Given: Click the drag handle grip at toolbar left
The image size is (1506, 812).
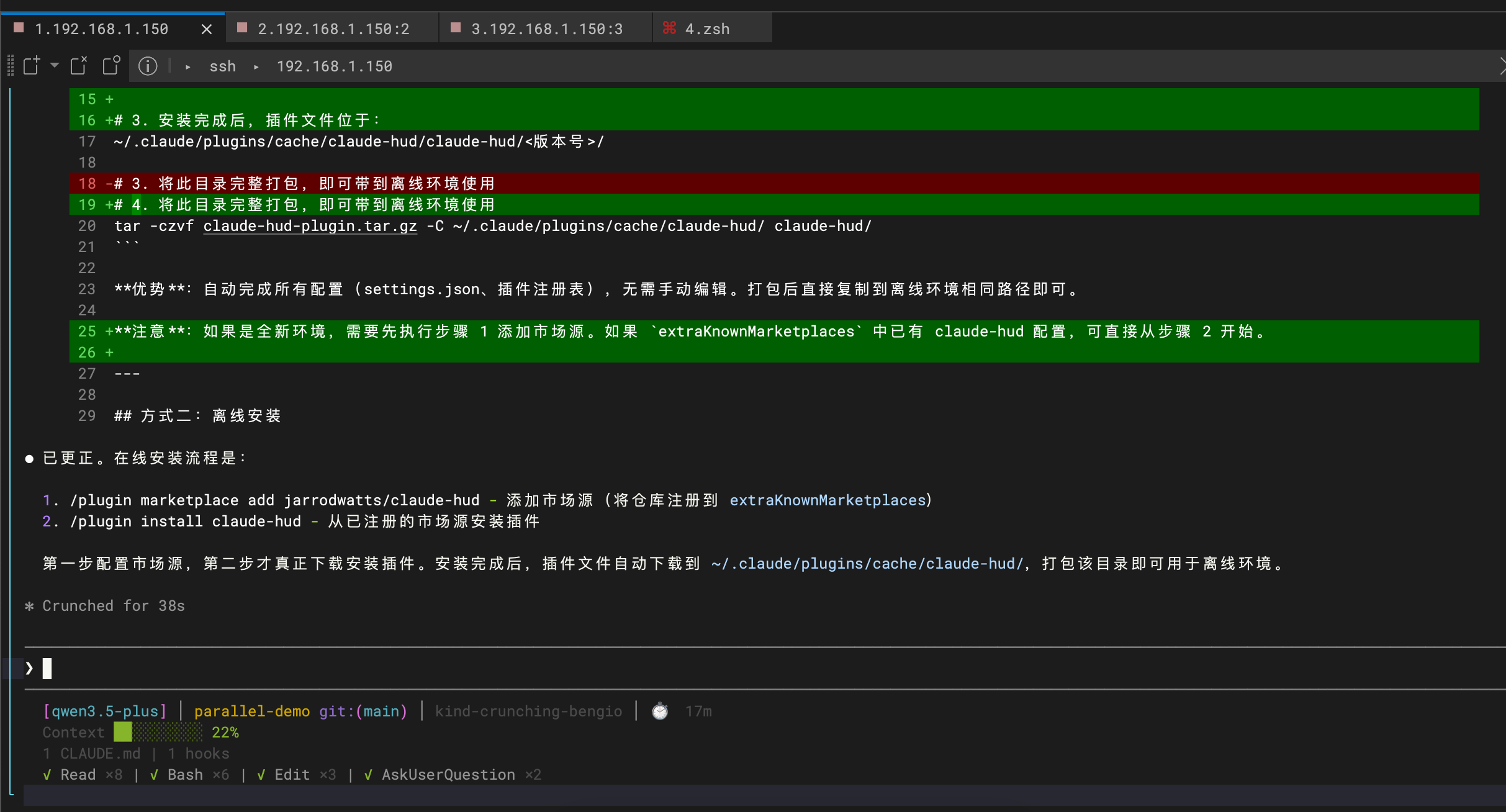Looking at the screenshot, I should pos(10,65).
